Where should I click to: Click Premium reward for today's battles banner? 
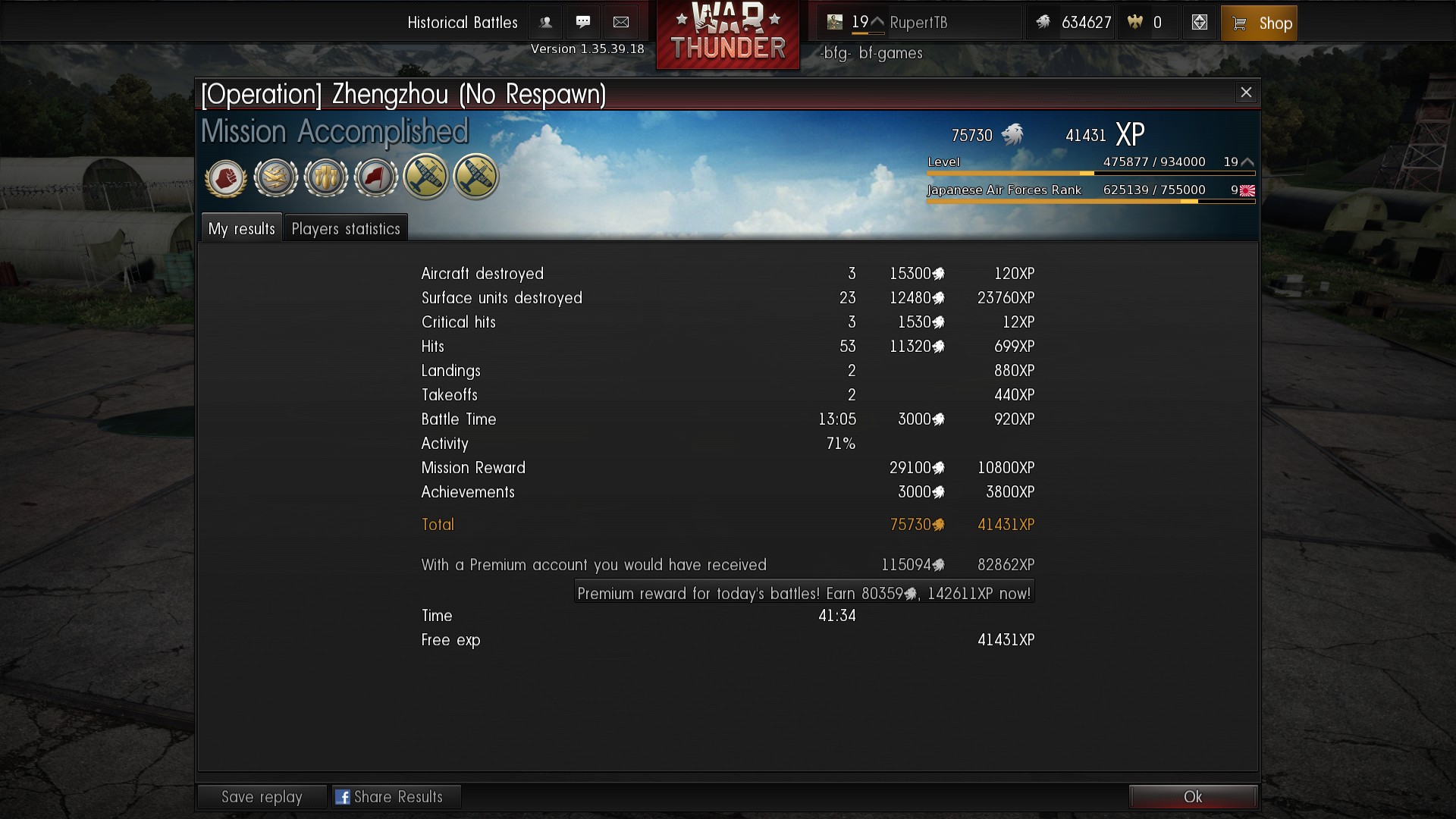coord(804,593)
